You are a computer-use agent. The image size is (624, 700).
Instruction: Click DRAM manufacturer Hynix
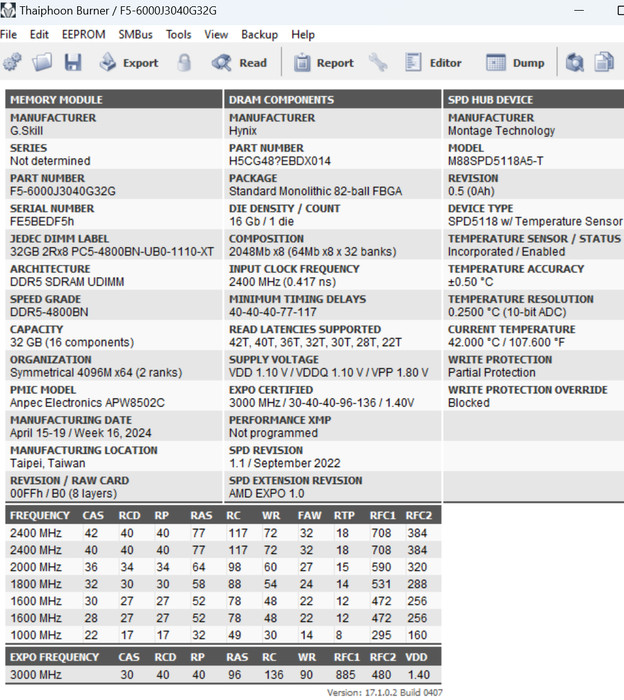[x=243, y=131]
